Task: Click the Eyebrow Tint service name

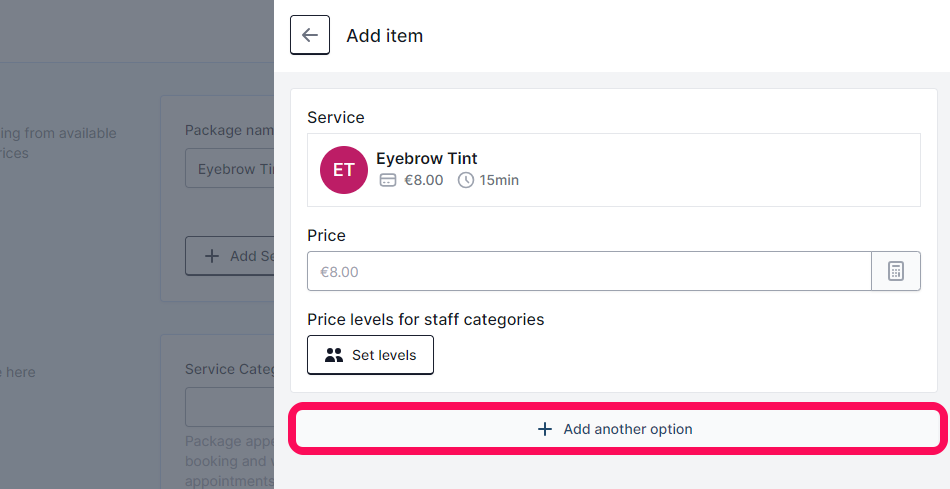Action: (427, 158)
